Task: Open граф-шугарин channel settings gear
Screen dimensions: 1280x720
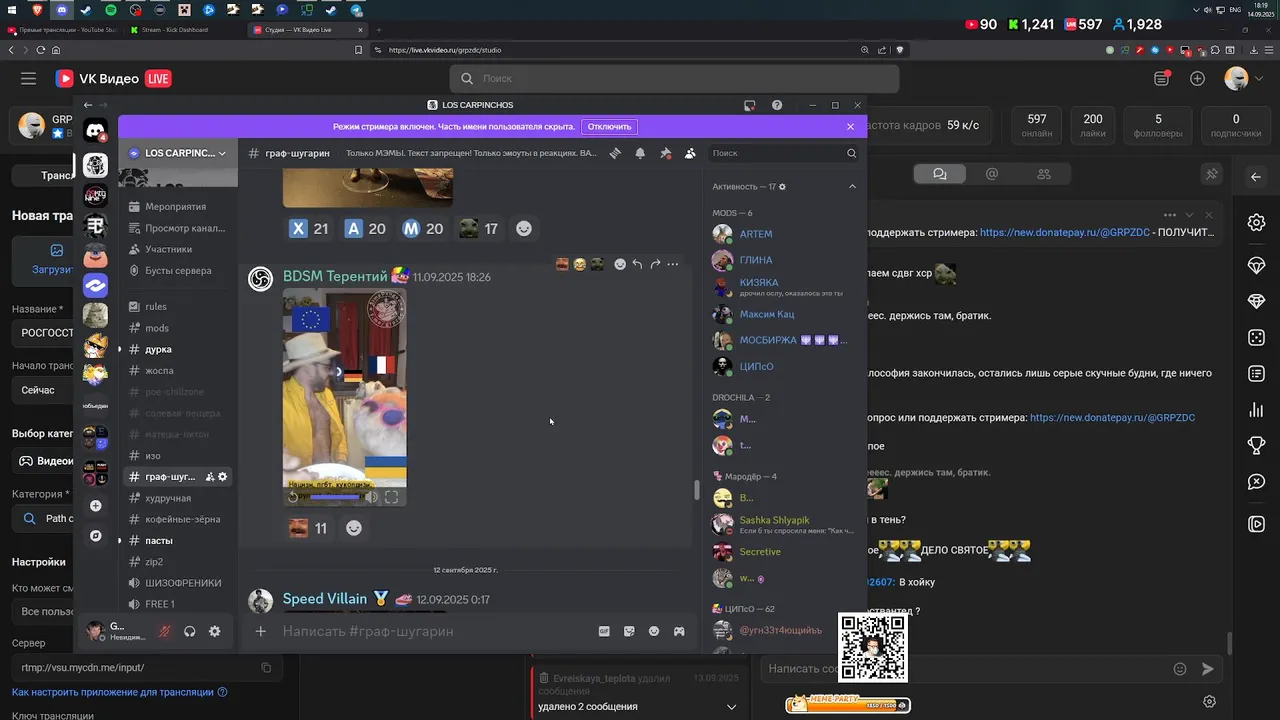Action: point(223,477)
